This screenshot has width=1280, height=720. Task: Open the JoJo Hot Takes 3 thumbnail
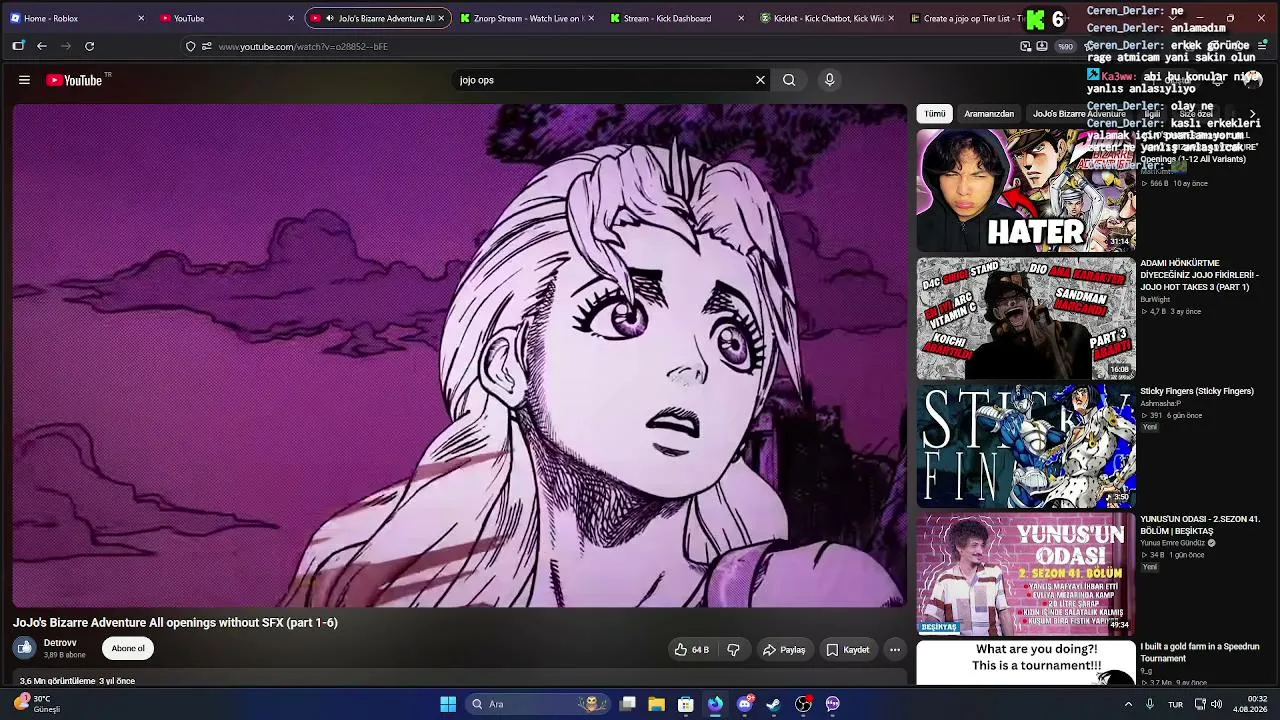click(x=1026, y=319)
